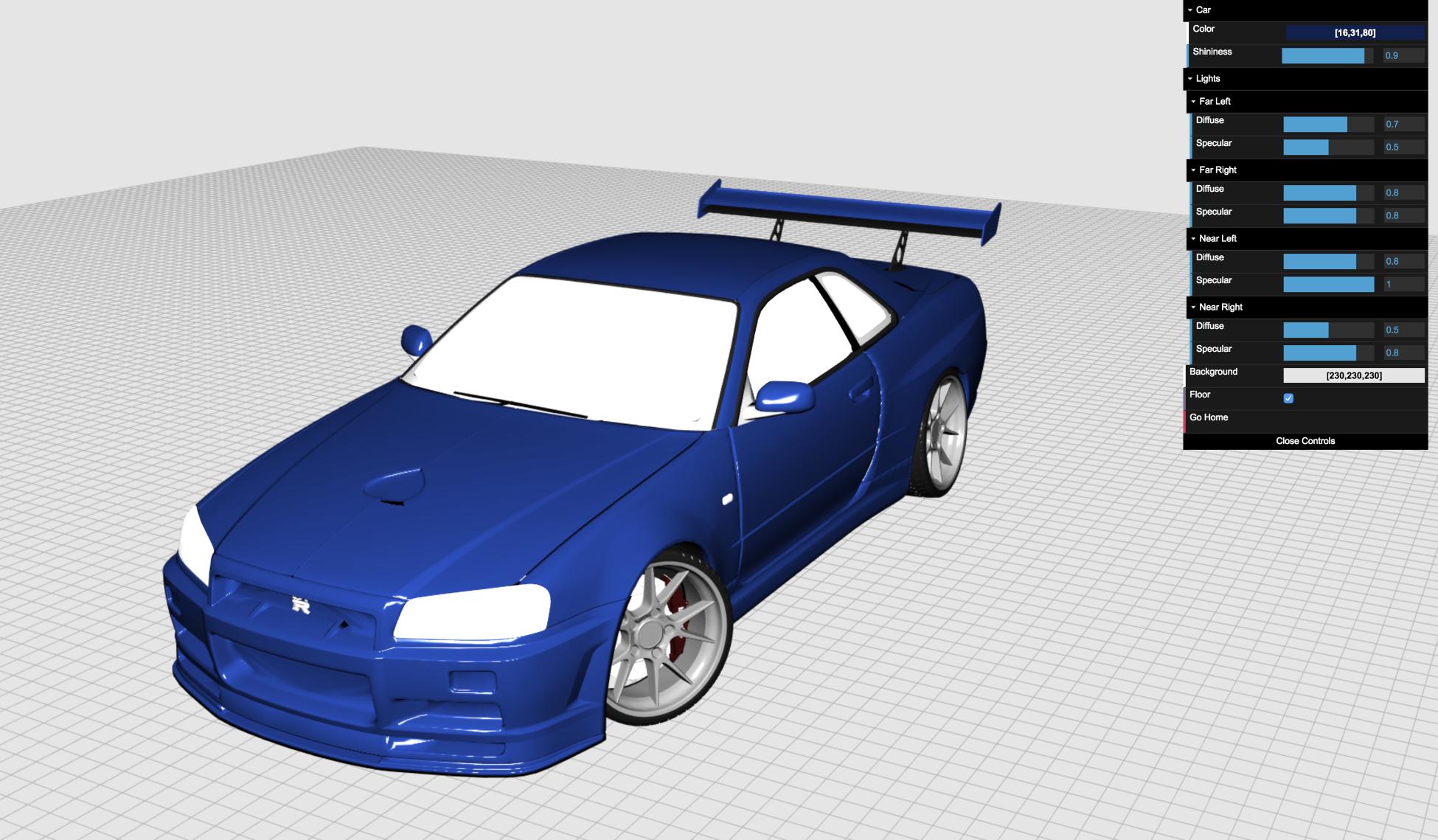1438x840 pixels.
Task: Open the Car Color swatch picker
Action: point(1354,32)
